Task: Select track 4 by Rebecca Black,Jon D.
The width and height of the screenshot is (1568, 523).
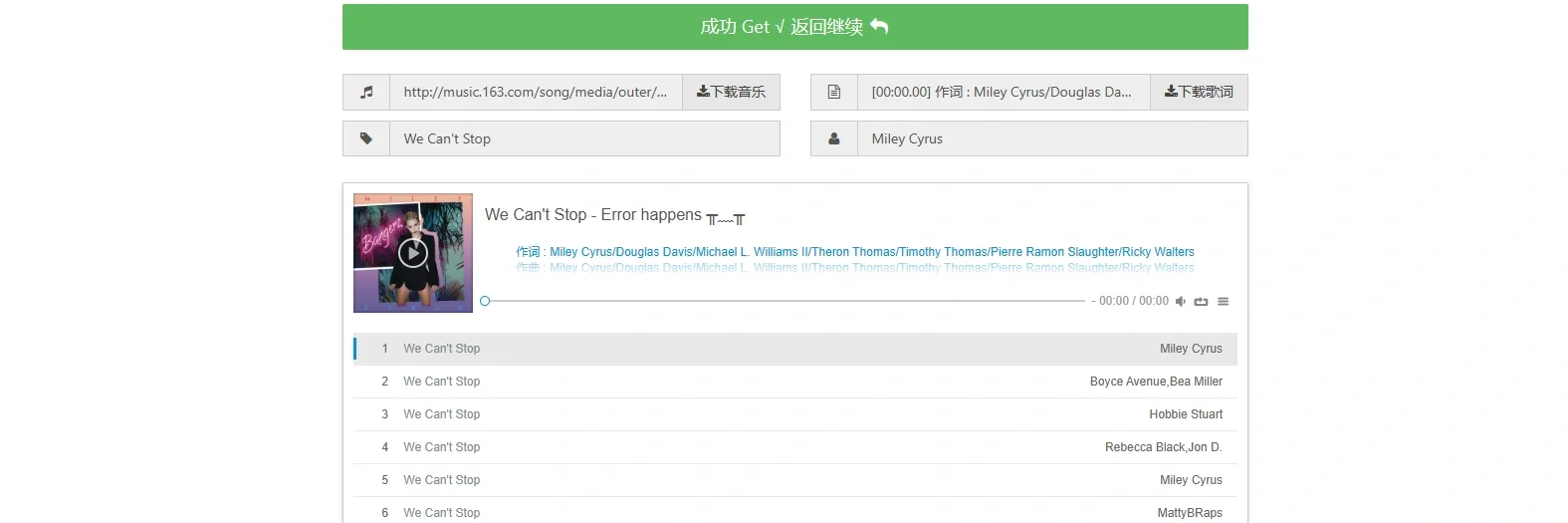Action: [x=795, y=447]
